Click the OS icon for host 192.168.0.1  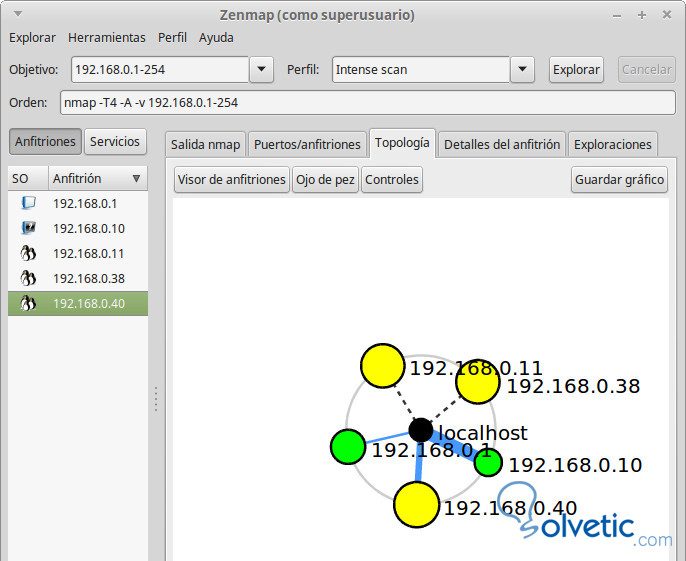[x=28, y=203]
